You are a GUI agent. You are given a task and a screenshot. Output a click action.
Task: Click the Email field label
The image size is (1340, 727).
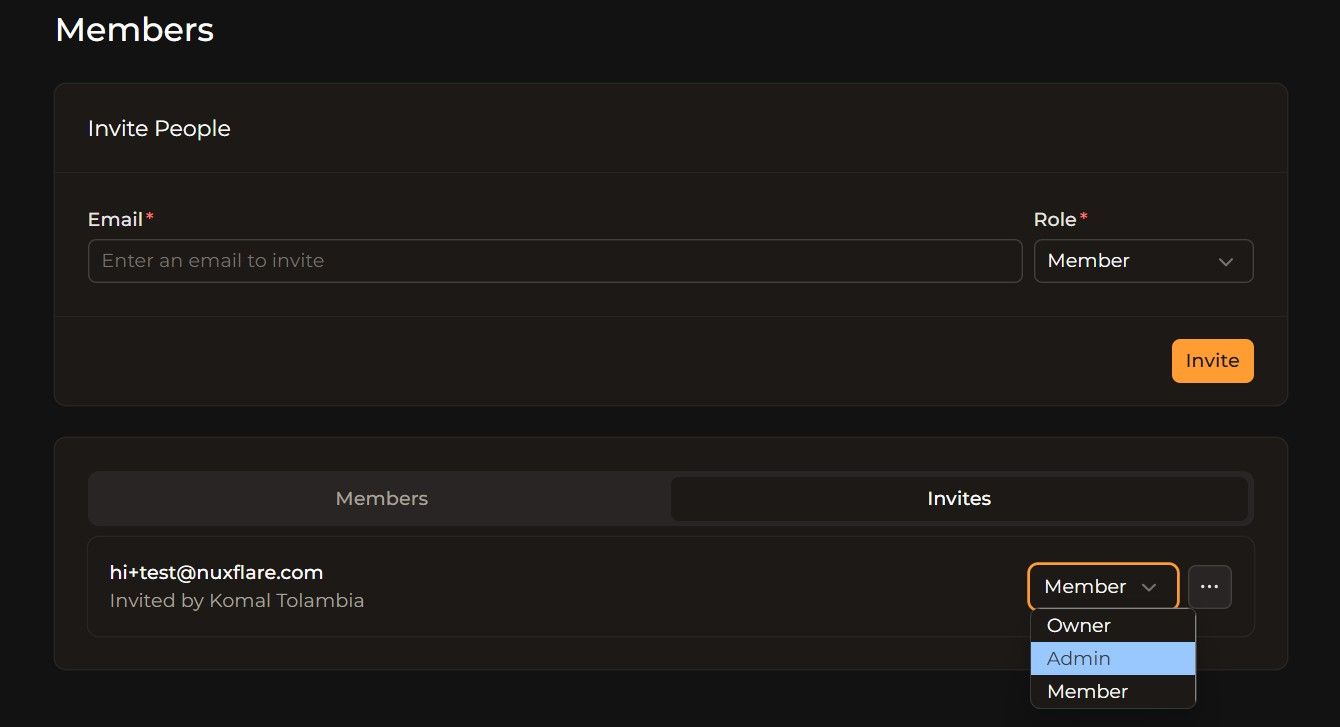(x=112, y=219)
